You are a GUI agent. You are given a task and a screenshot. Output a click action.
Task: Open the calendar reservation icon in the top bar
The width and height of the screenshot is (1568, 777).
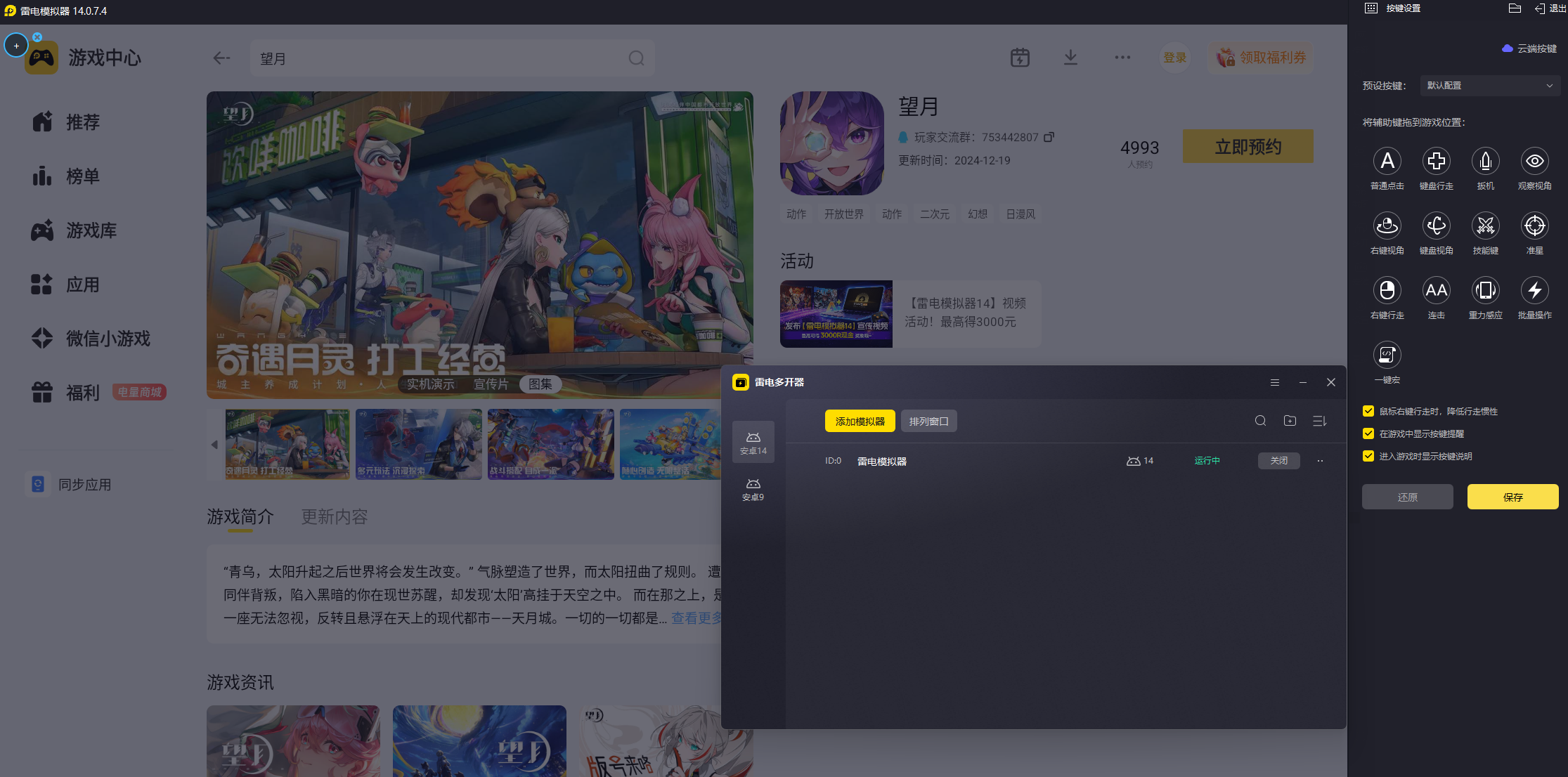pos(1020,58)
